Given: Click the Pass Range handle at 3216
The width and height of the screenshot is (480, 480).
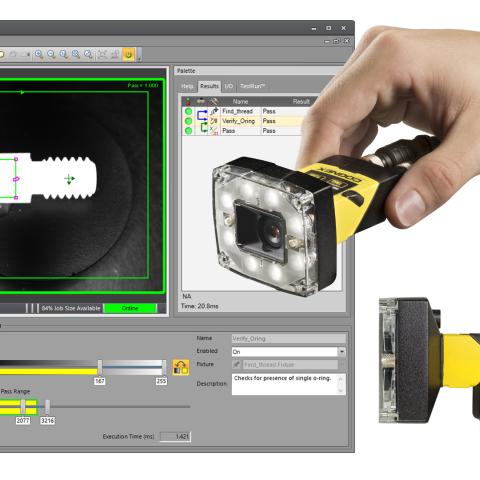Looking at the screenshot, I should coord(47,407).
